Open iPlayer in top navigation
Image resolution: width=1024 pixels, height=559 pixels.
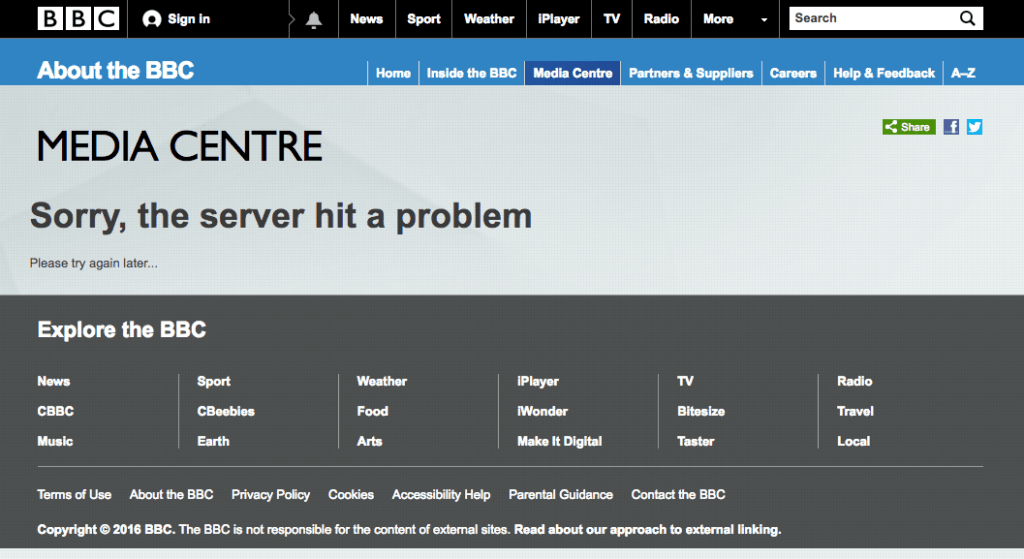pos(558,19)
